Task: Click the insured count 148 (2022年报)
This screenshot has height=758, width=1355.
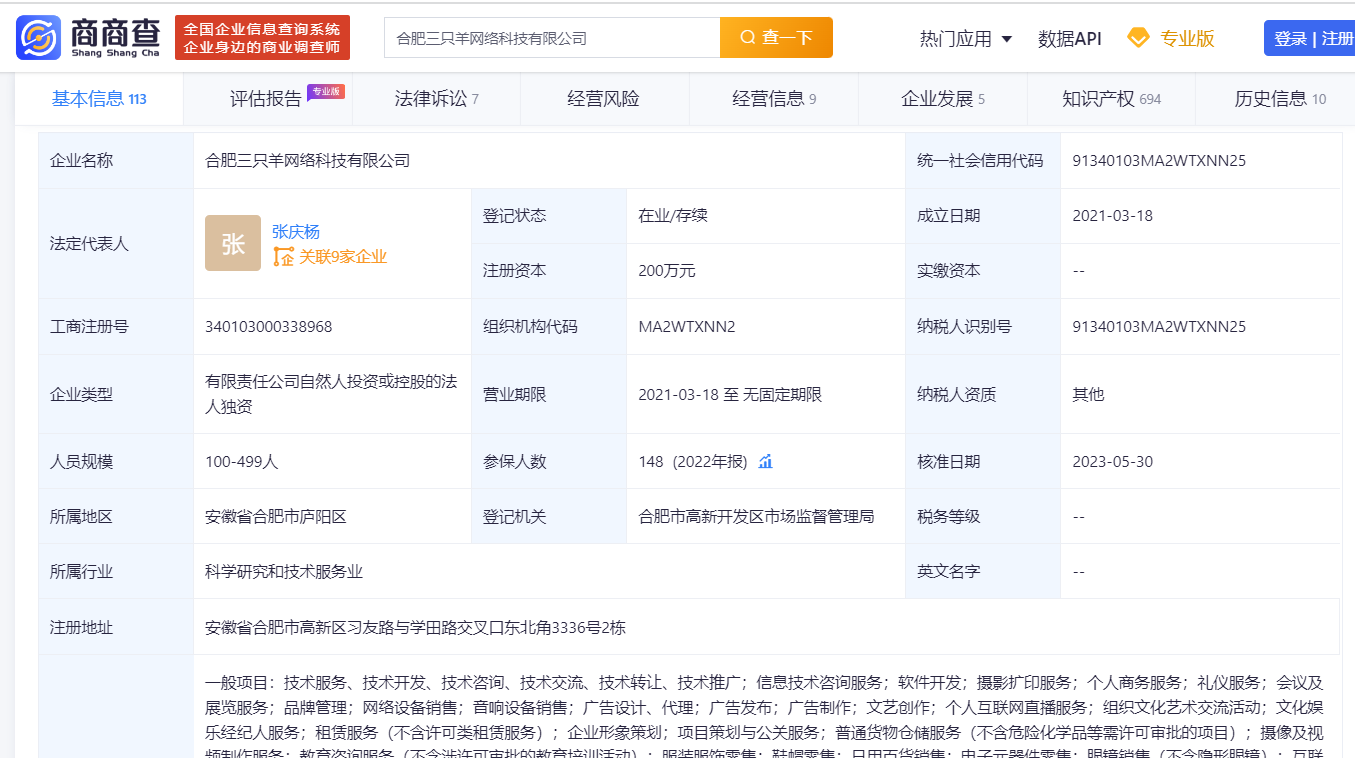Action: point(693,461)
